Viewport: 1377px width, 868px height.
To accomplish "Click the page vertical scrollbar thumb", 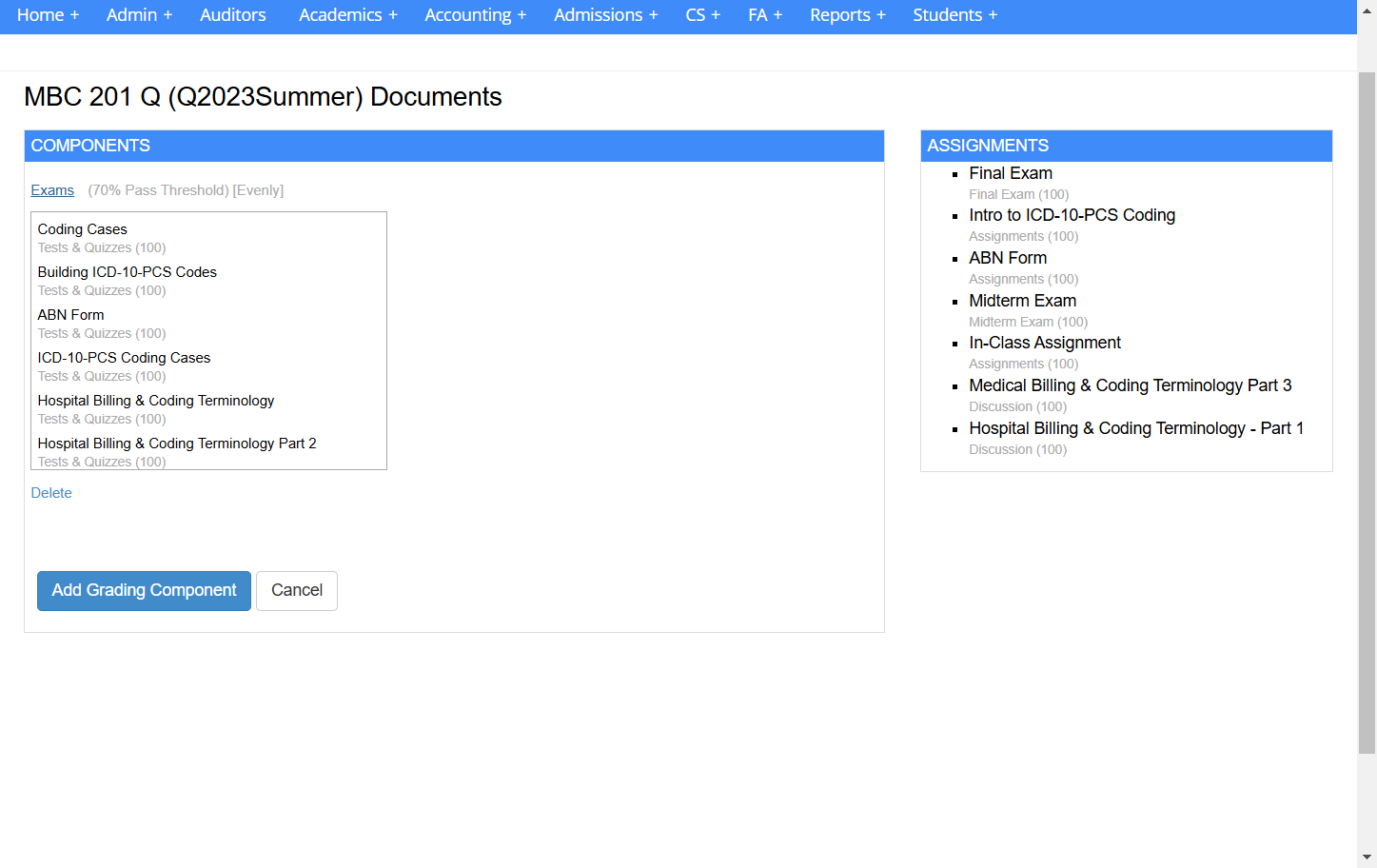I will click(x=1367, y=412).
